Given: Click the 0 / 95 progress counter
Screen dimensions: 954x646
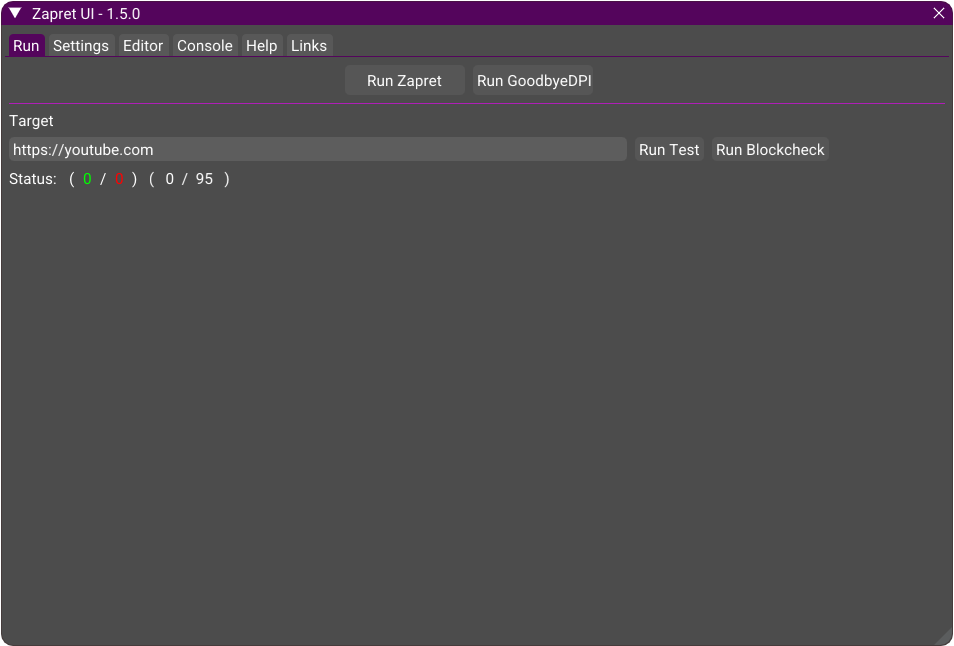Looking at the screenshot, I should pyautogui.click(x=189, y=180).
